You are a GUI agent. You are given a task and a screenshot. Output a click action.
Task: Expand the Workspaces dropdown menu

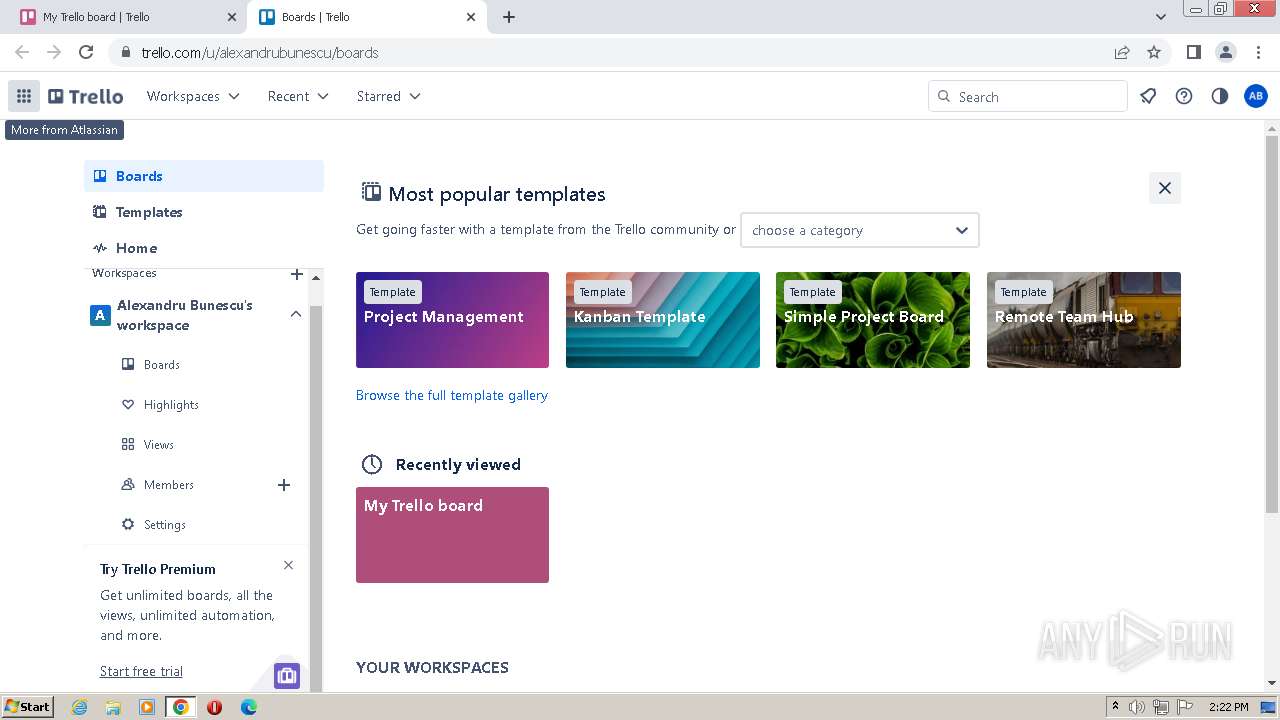point(193,96)
